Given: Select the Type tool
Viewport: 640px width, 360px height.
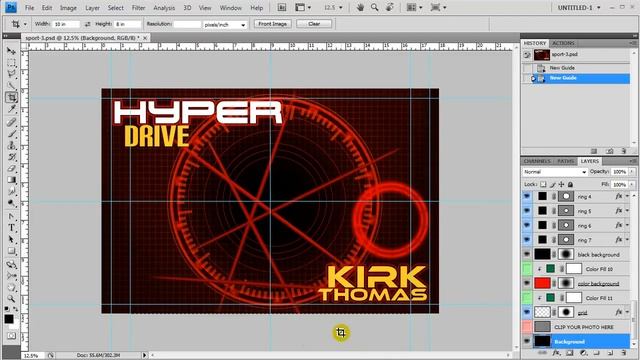Looking at the screenshot, I should [11, 228].
